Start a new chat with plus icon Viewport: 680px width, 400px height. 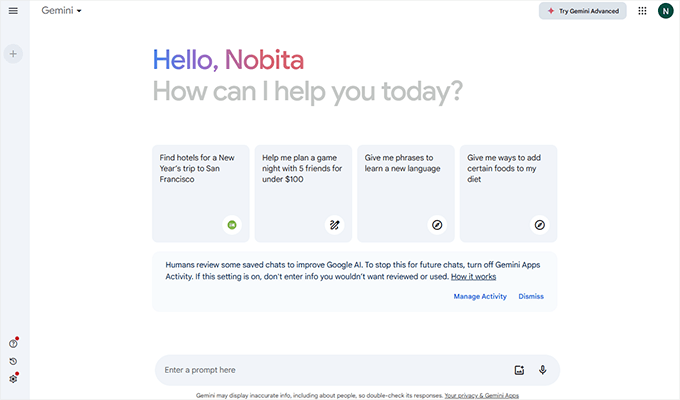click(13, 54)
